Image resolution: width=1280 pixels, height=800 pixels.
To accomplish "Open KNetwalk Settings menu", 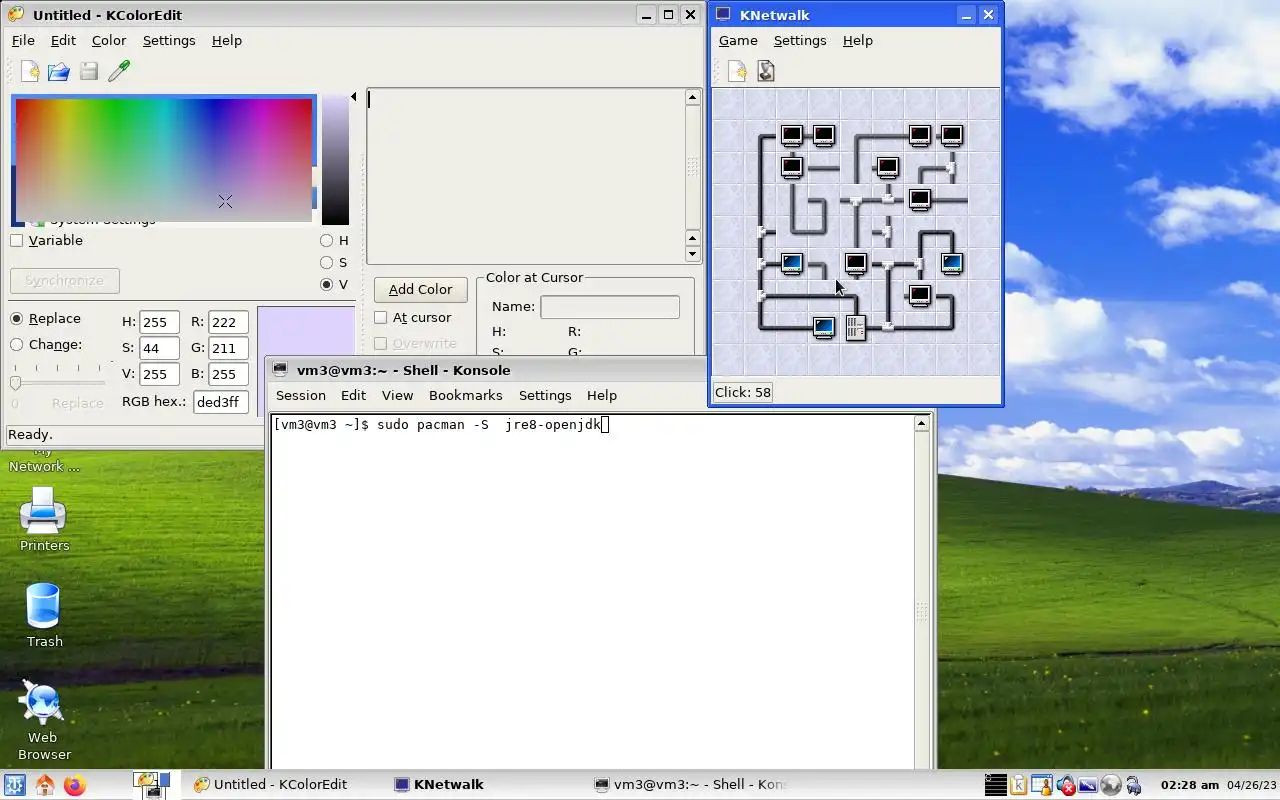I will 800,41.
